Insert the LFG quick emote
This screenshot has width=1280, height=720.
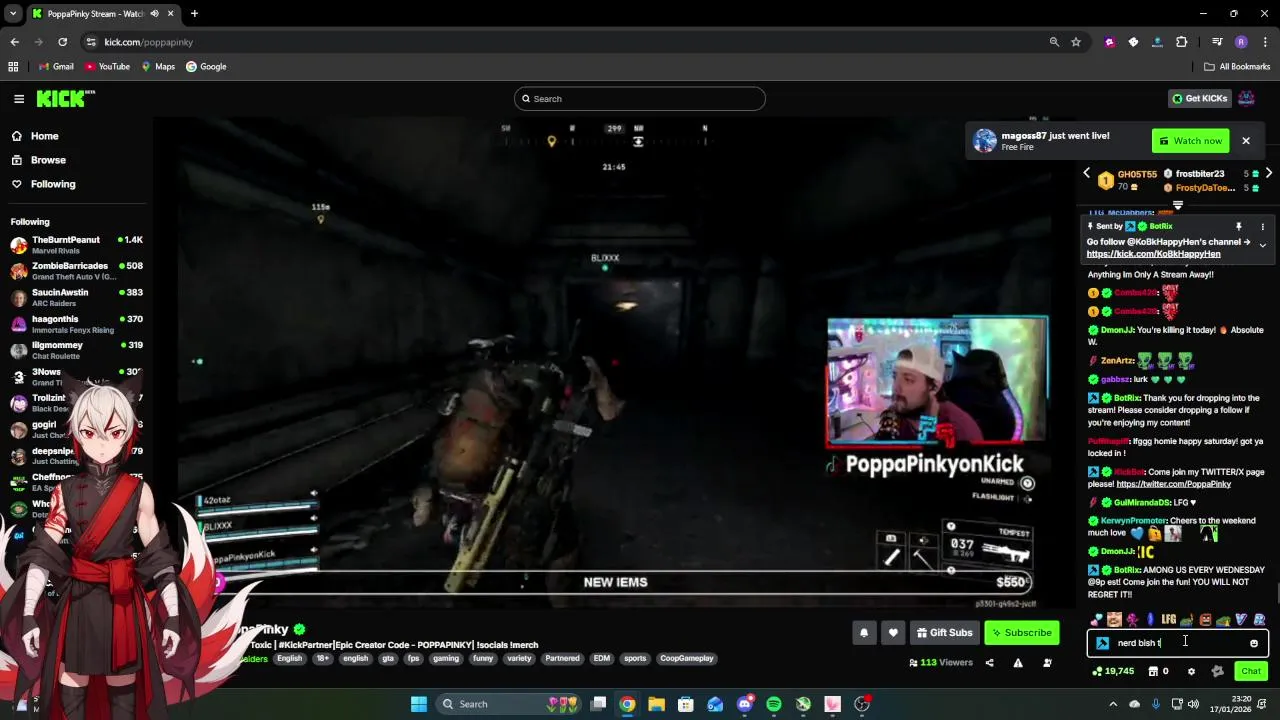1168,620
